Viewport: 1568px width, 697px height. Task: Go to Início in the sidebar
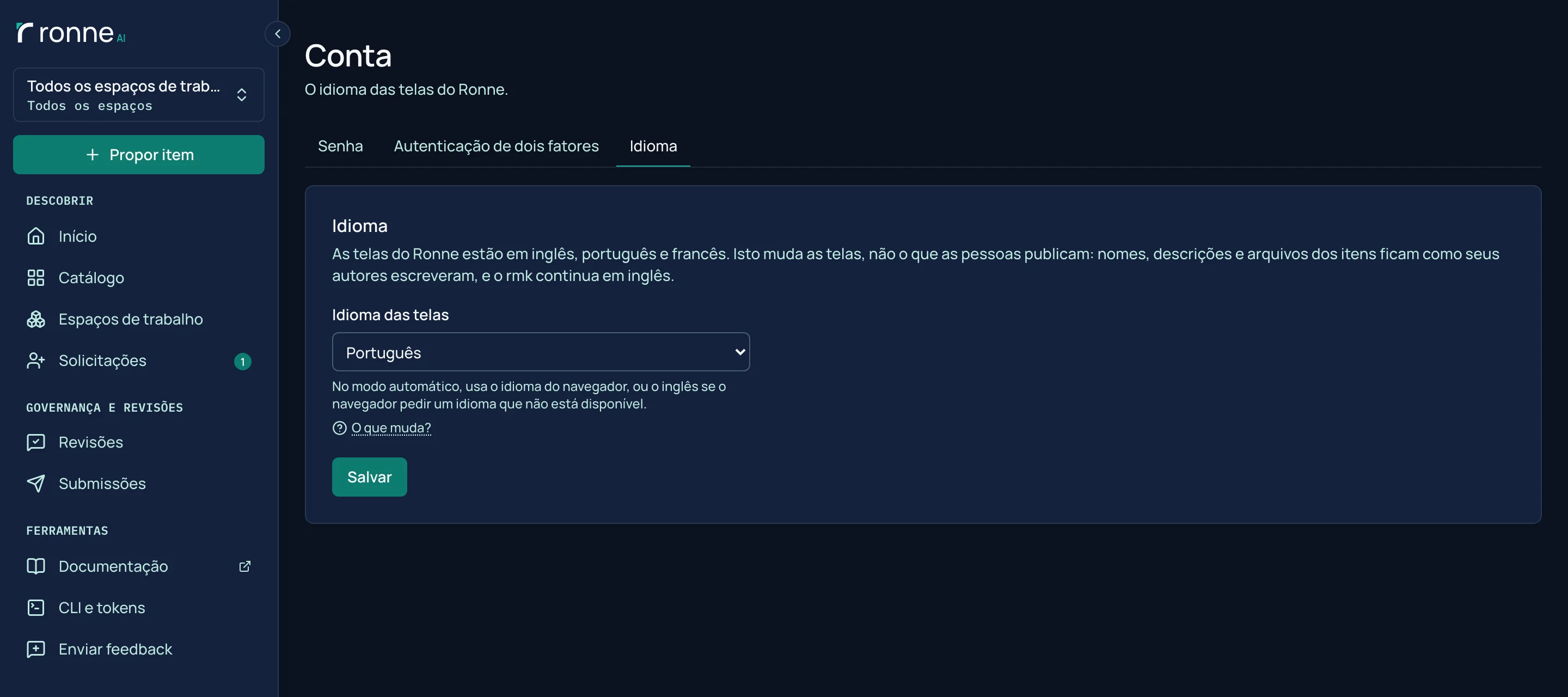point(139,236)
